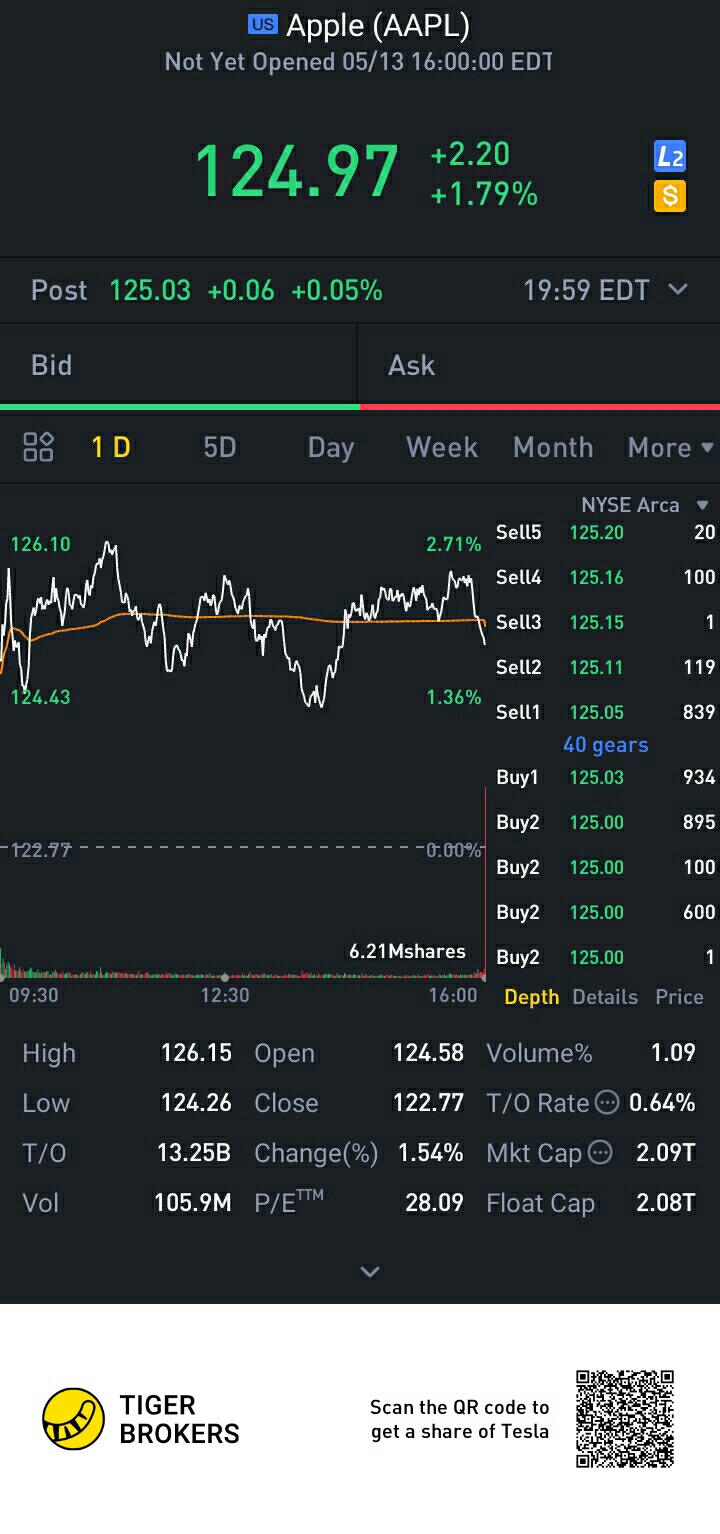Open the More chart periods dropdown
The height and width of the screenshot is (1534, 720).
670,447
